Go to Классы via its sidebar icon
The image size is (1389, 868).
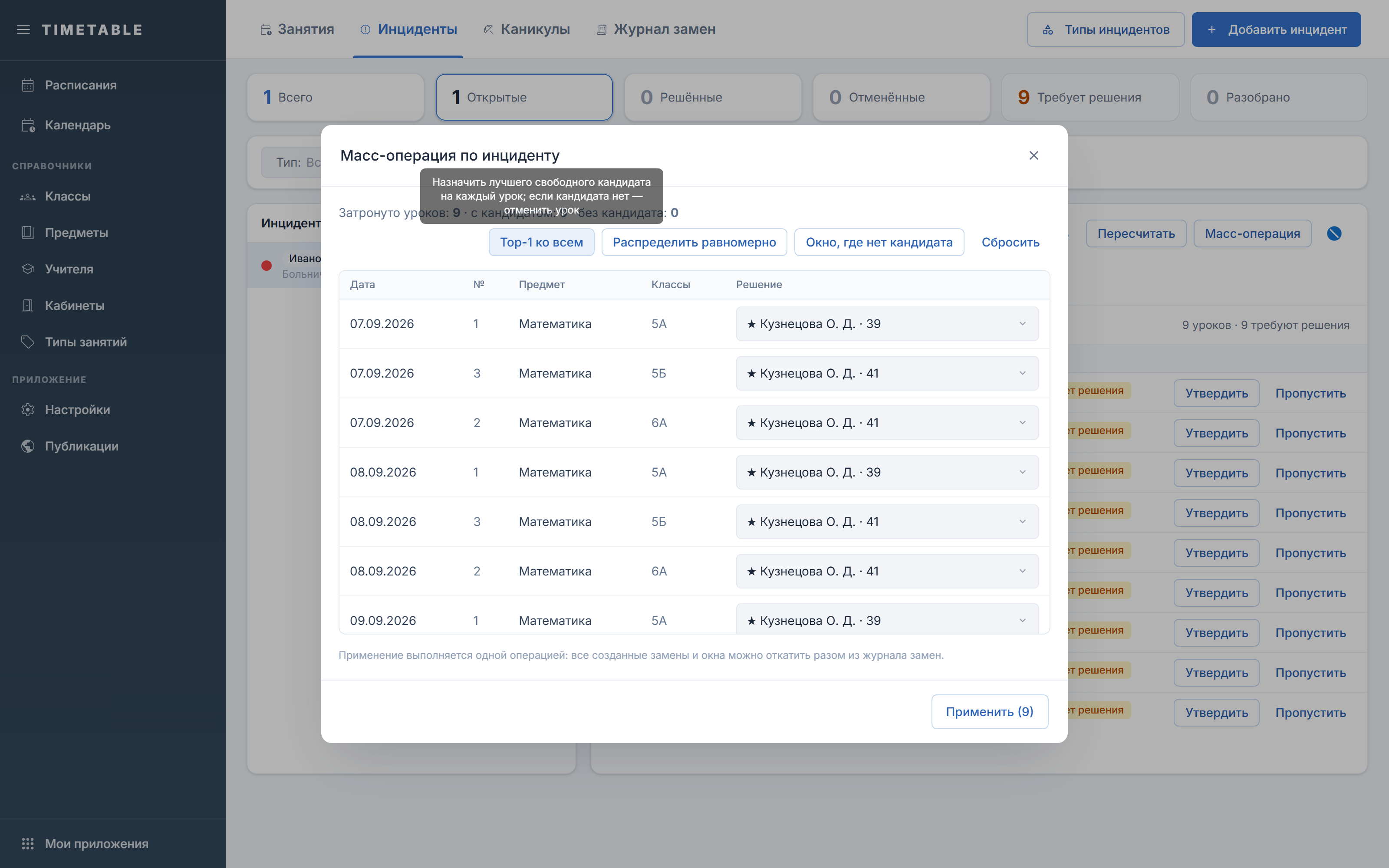click(27, 196)
